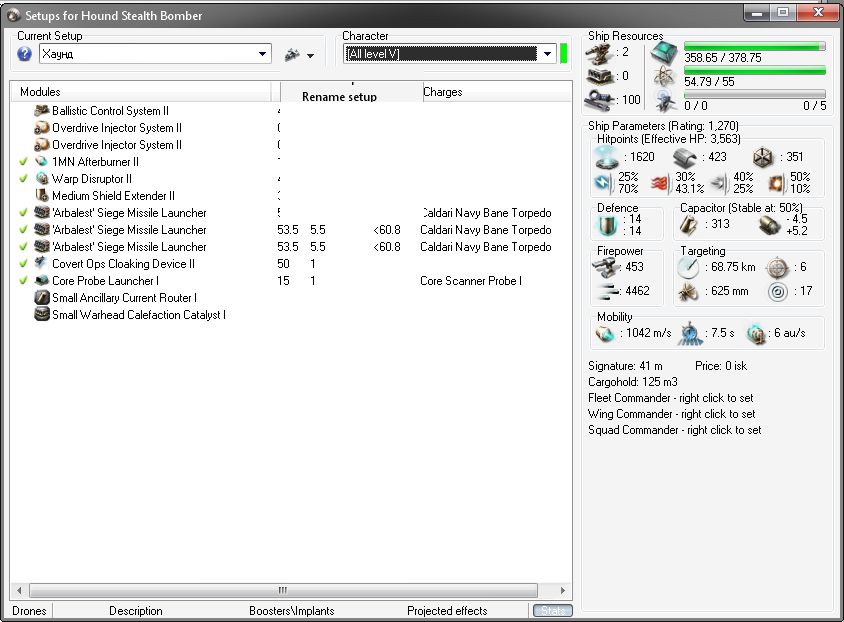Select the Core Scanner Probe I charge

click(x=471, y=280)
